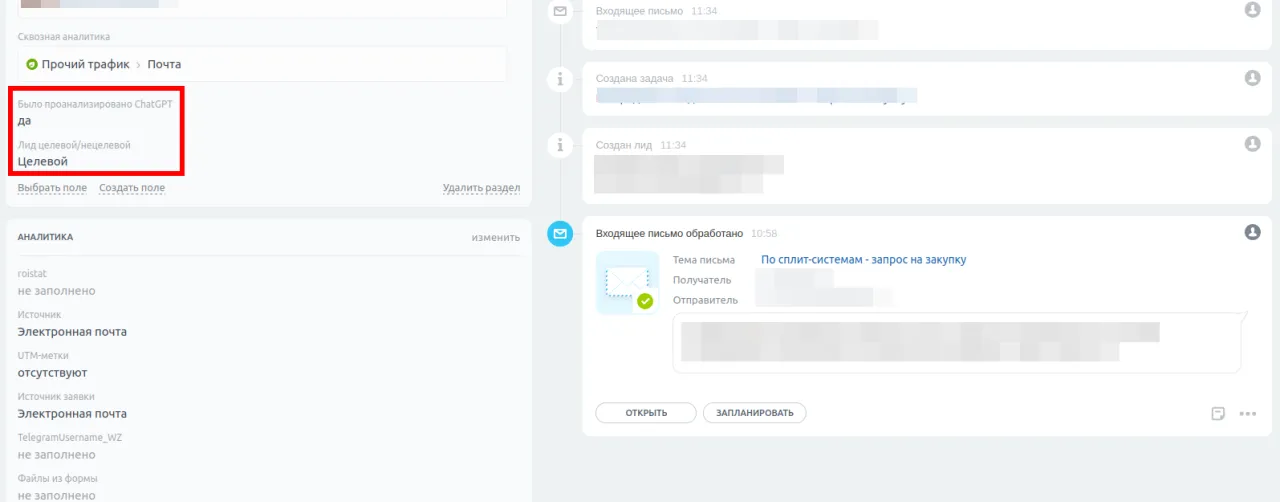1280x502 pixels.
Task: Click the ЗАПЛАНИРОВАТЬ button
Action: click(x=754, y=413)
